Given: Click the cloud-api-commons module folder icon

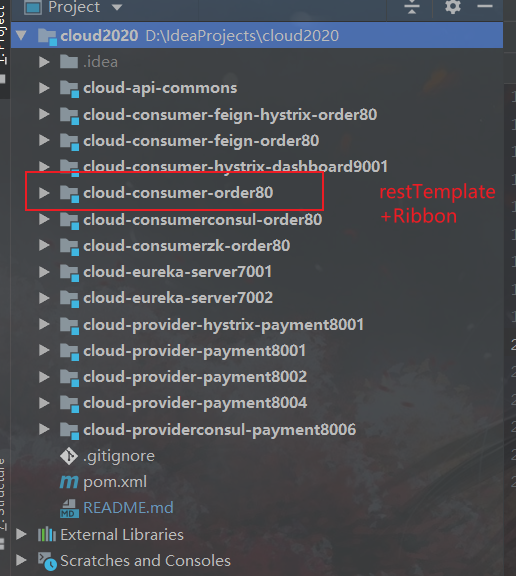Looking at the screenshot, I should pos(69,89).
